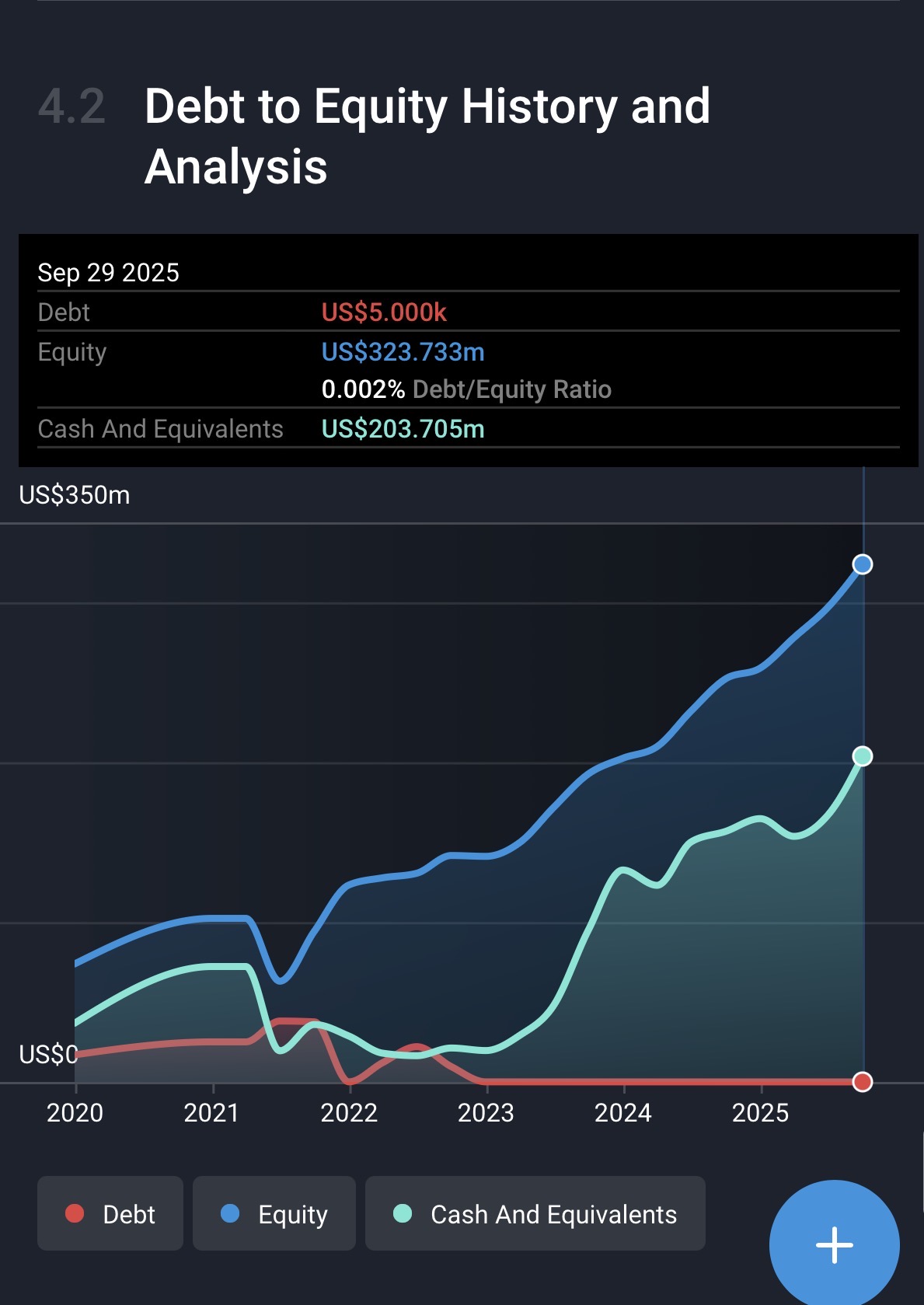Tap the 2022 x-axis label
924x1305 pixels.
[x=349, y=1113]
